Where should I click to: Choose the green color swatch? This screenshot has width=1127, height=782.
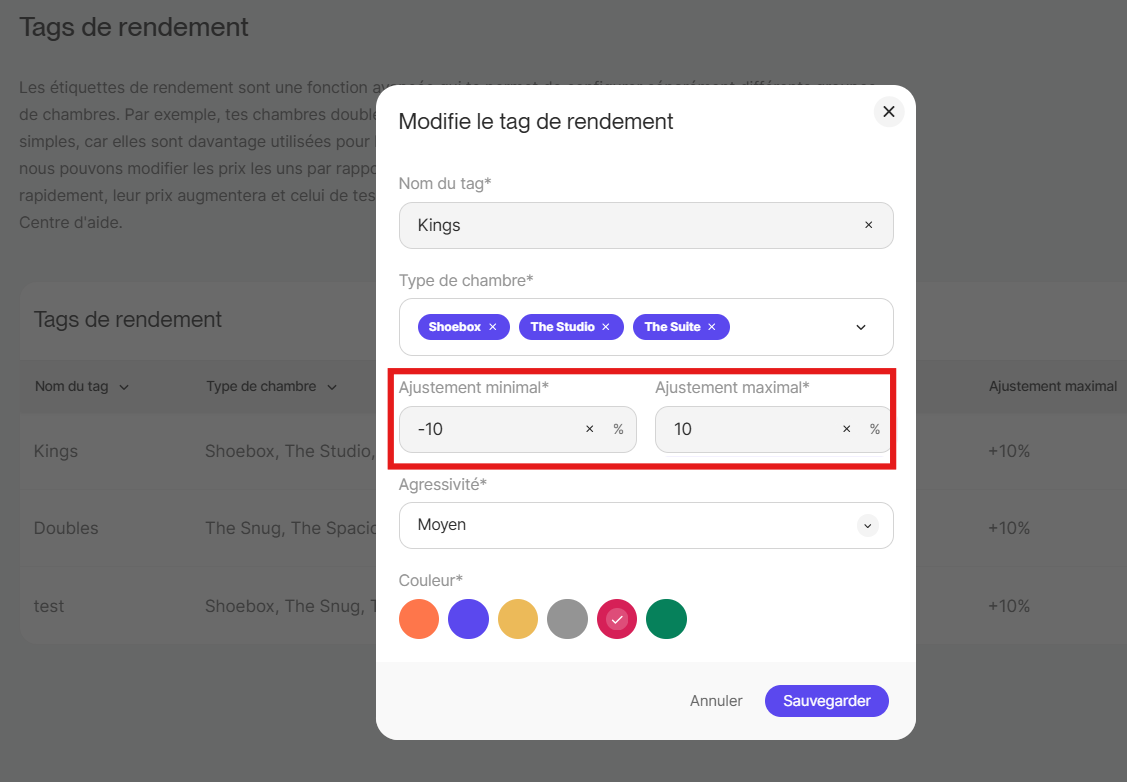[666, 619]
